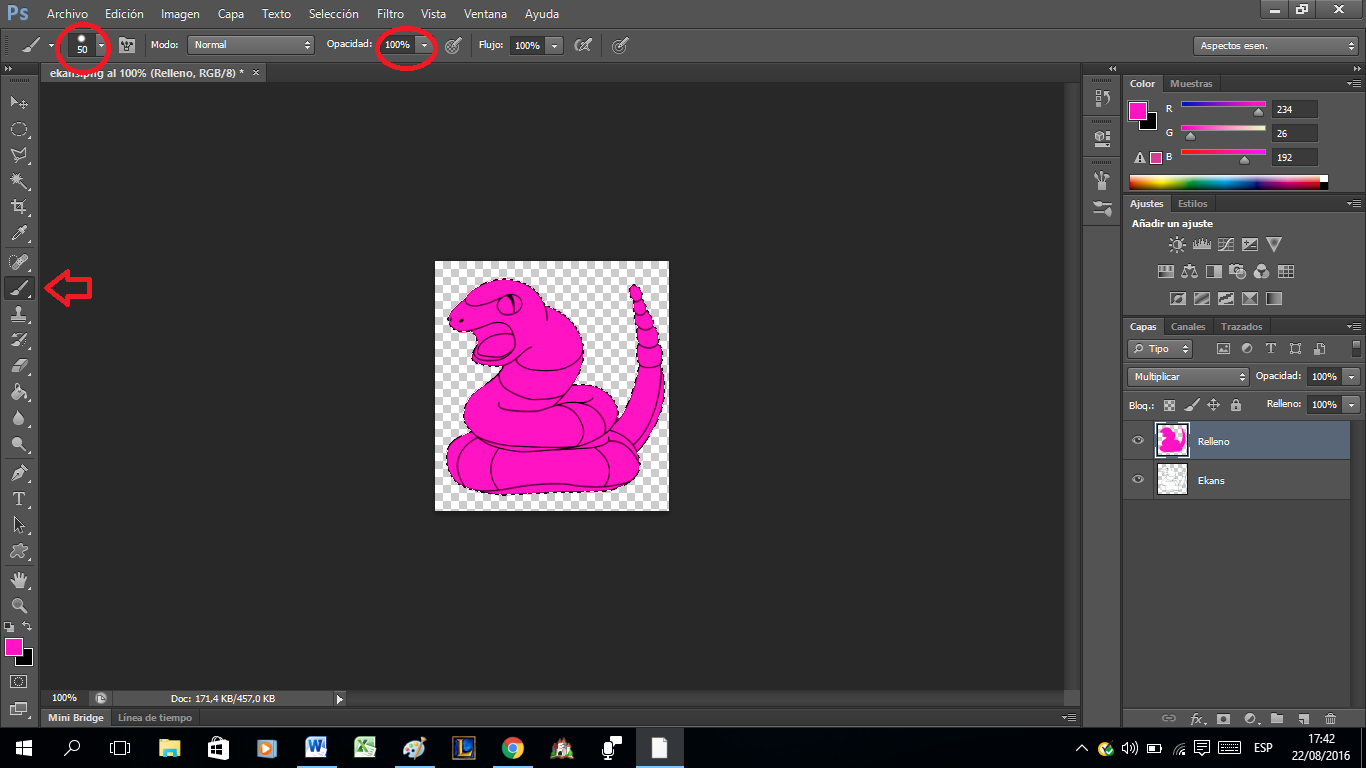
Task: Toggle Quick Mask mode
Action: click(x=19, y=681)
